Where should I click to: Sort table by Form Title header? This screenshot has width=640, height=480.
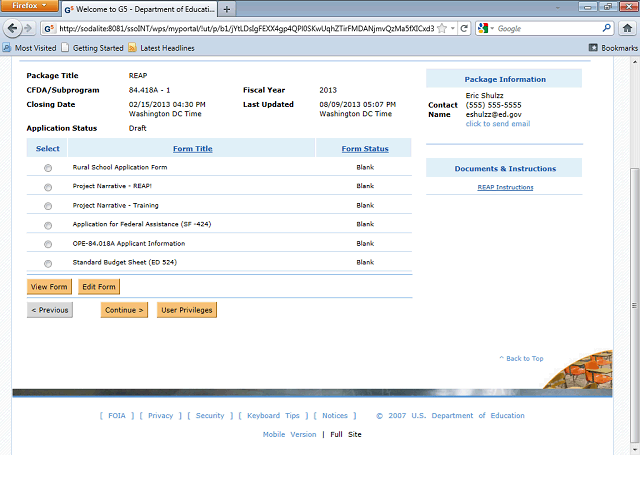tap(193, 149)
